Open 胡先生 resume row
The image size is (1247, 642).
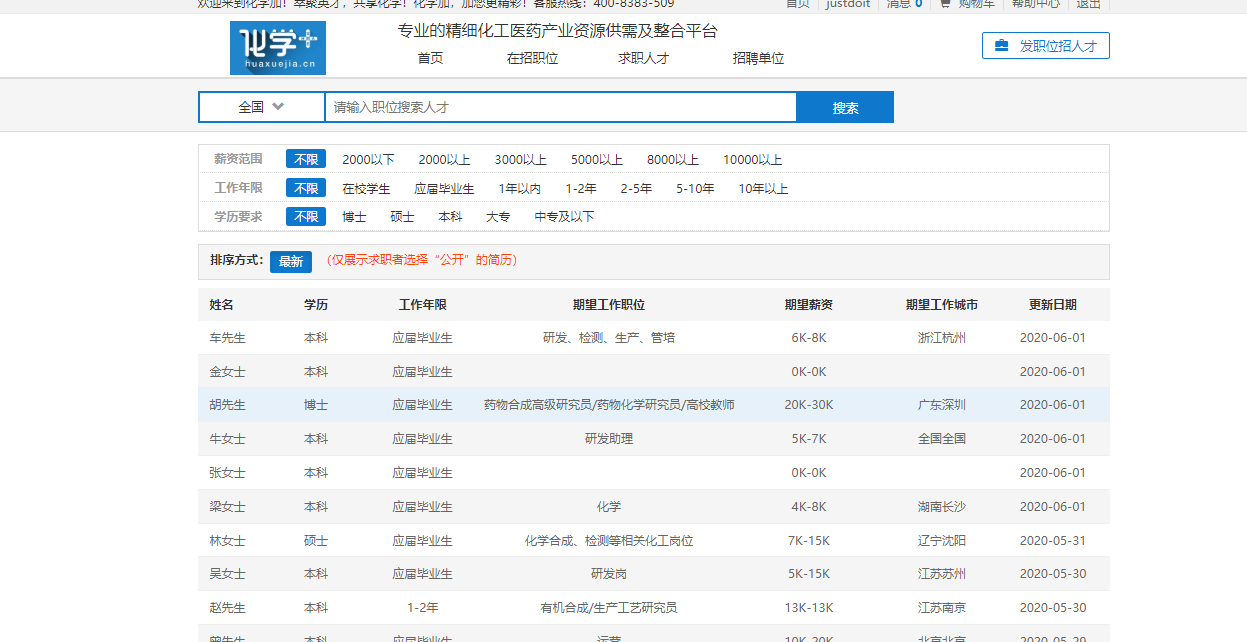pos(227,405)
